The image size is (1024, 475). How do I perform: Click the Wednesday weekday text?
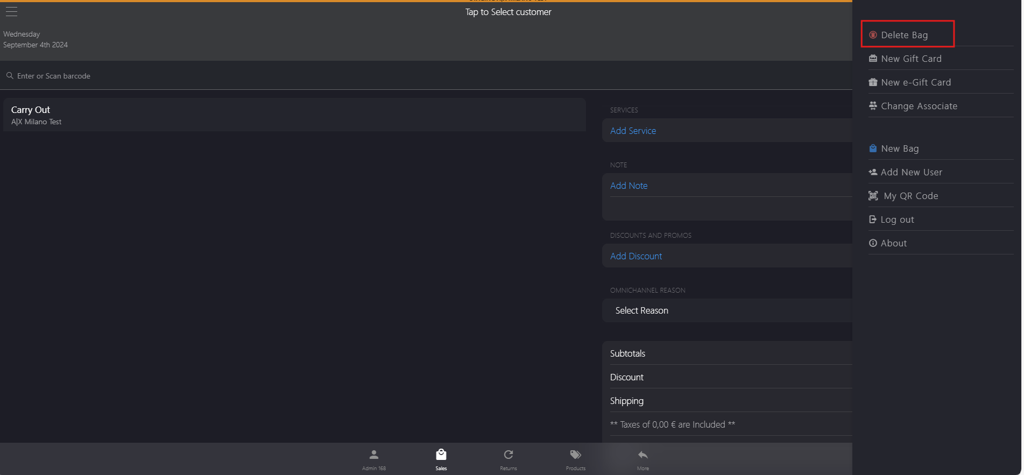(22, 34)
